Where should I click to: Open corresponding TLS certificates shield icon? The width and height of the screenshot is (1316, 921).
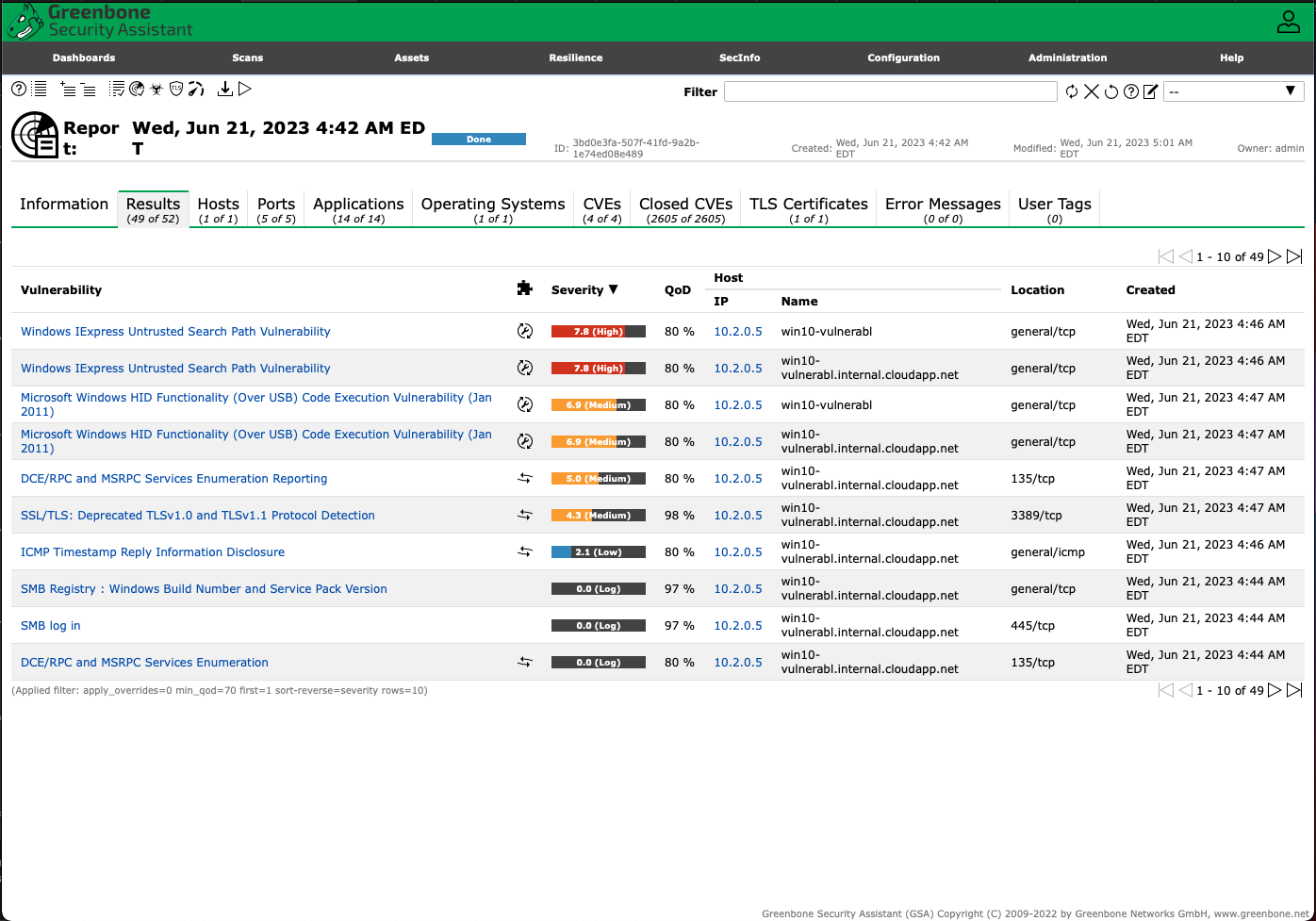pyautogui.click(x=176, y=90)
